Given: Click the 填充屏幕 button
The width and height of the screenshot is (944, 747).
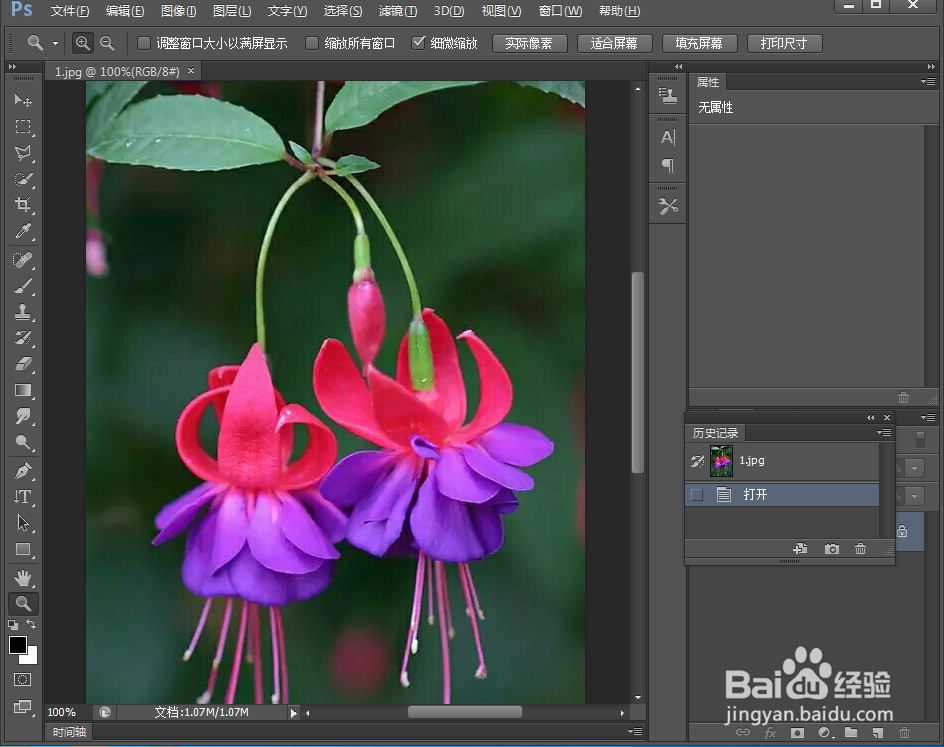Looking at the screenshot, I should (x=699, y=43).
